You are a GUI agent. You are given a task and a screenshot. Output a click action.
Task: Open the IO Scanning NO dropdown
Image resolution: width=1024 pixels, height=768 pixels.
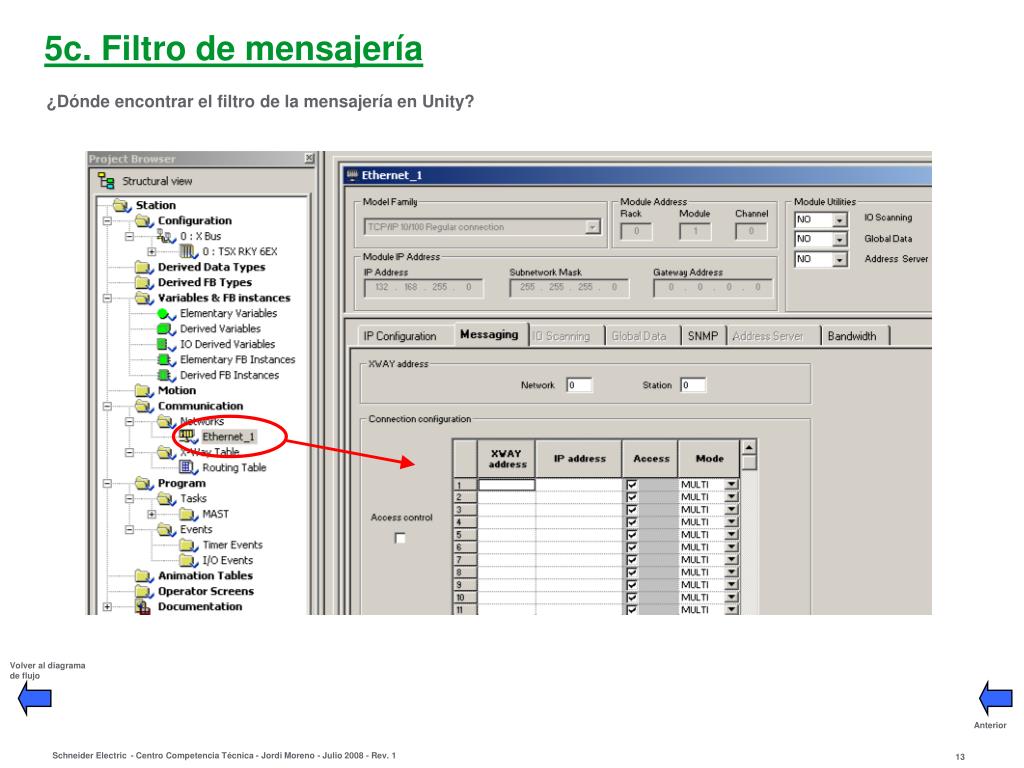(x=840, y=220)
